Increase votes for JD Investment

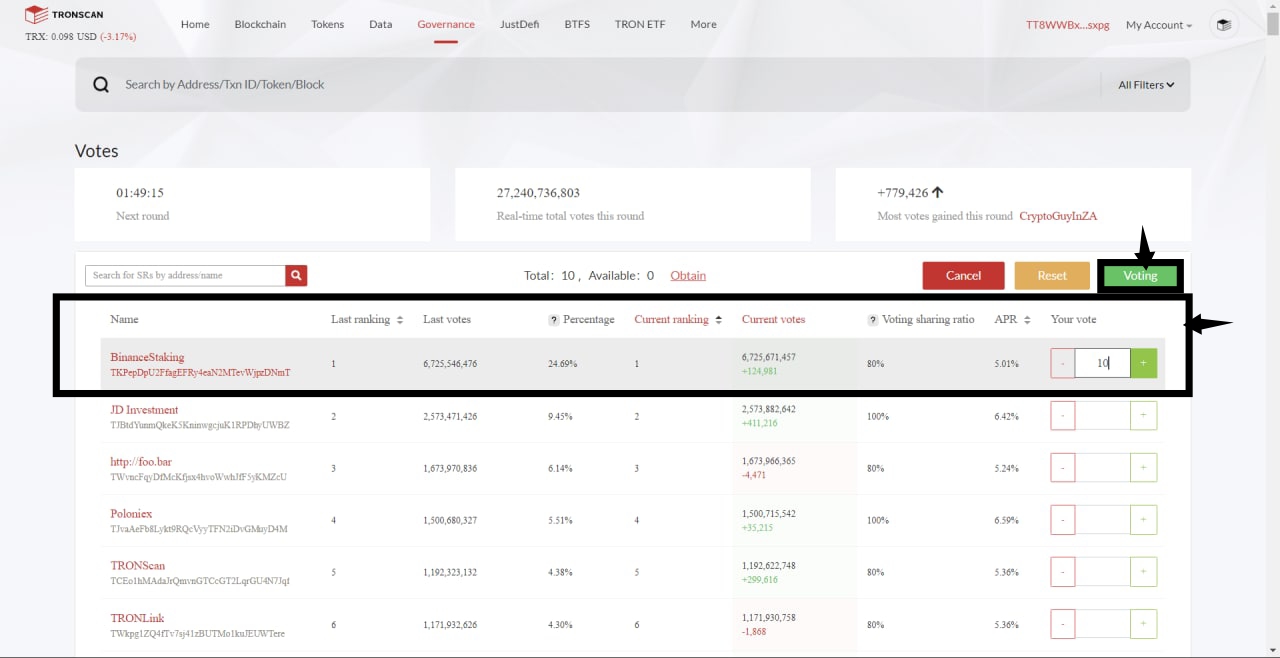[x=1144, y=416]
